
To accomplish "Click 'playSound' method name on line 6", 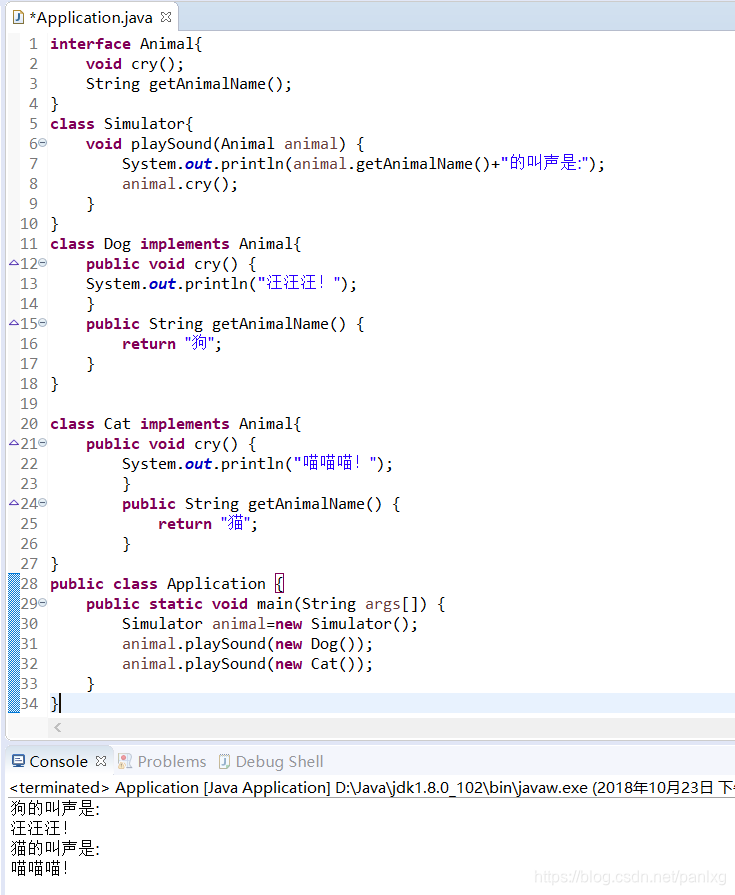I will coord(171,144).
